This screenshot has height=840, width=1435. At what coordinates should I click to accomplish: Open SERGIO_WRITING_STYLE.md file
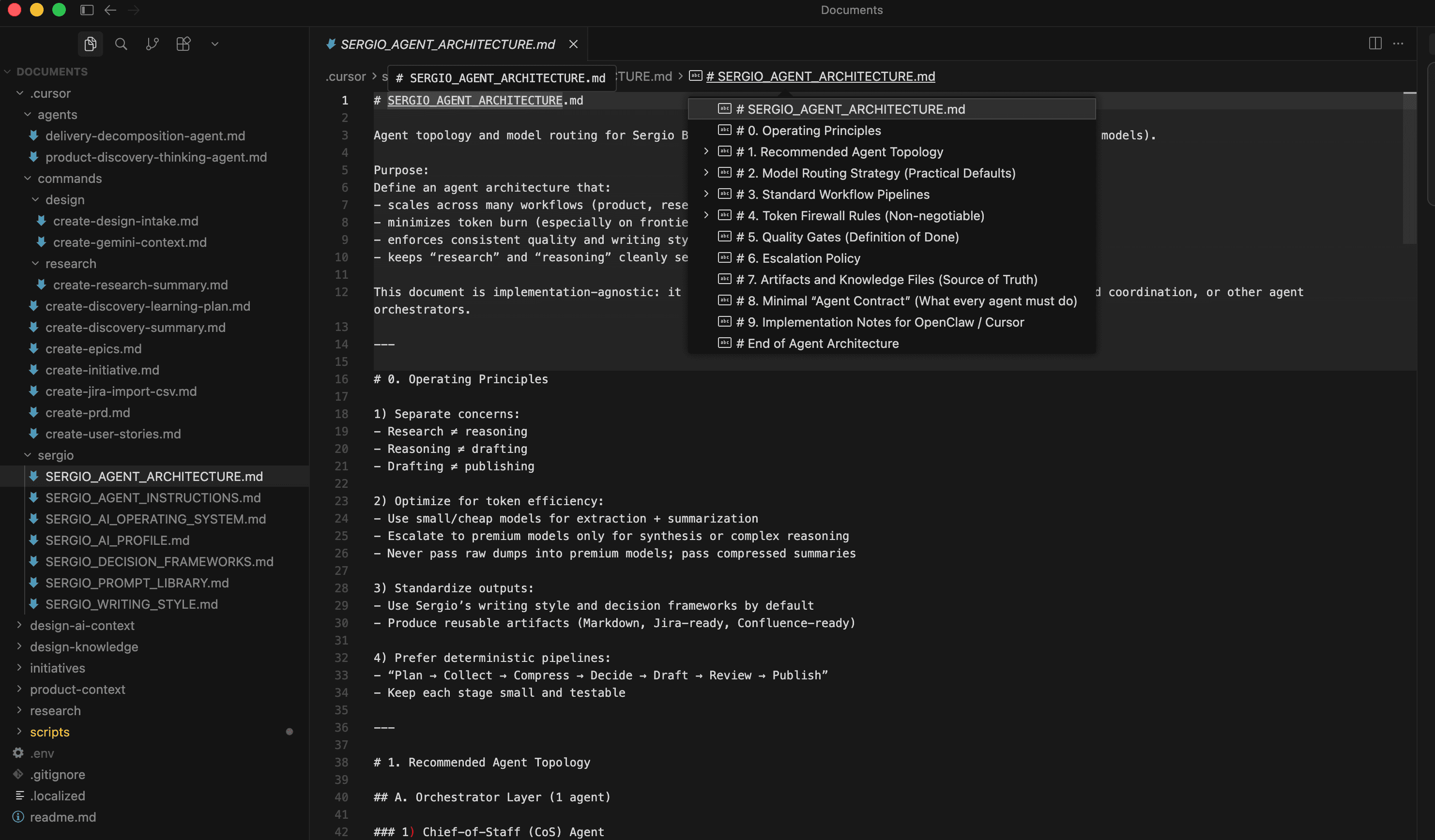pos(132,604)
